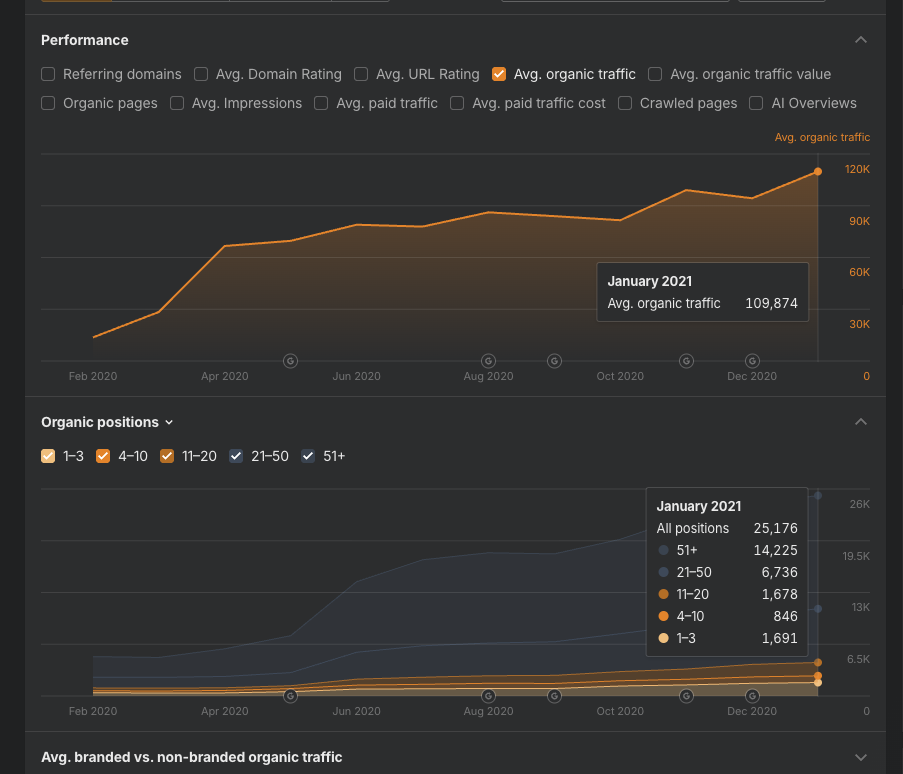This screenshot has width=903, height=774.
Task: Click the Google update icon near Jun 2020 on Organic positions chart
Action: click(x=290, y=696)
